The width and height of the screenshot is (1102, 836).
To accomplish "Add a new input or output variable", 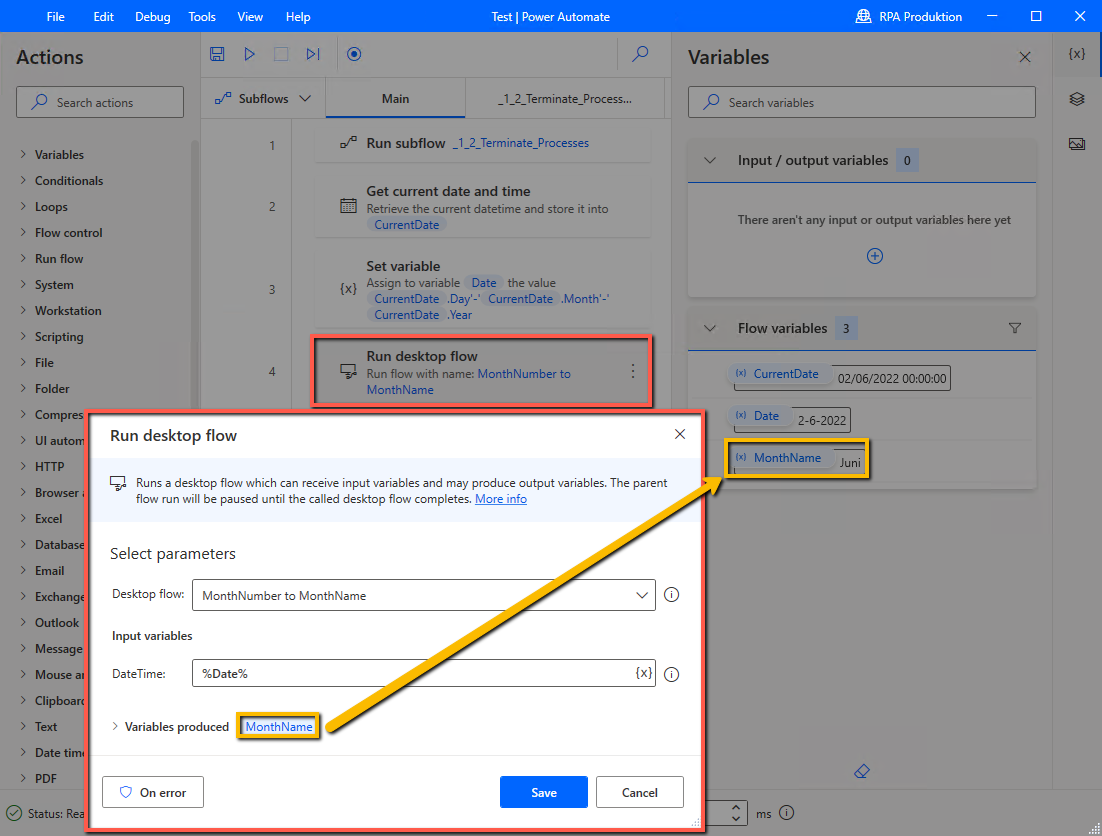I will coord(875,256).
